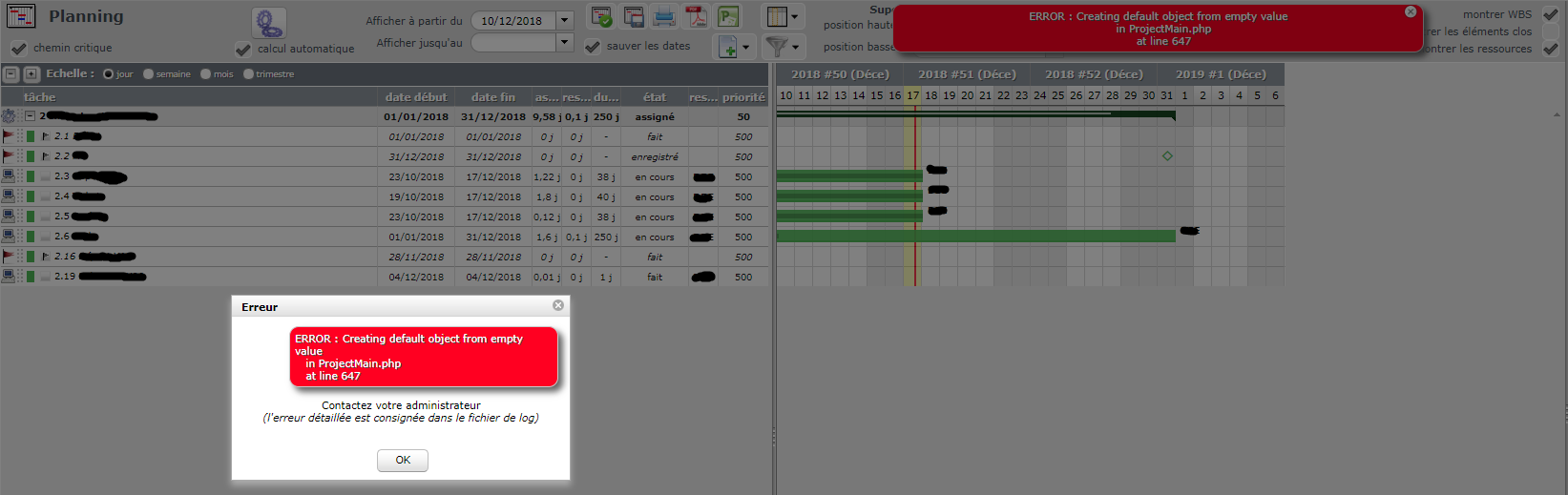This screenshot has width=1568, height=495.
Task: Click the 'état' column header
Action: pos(655,97)
